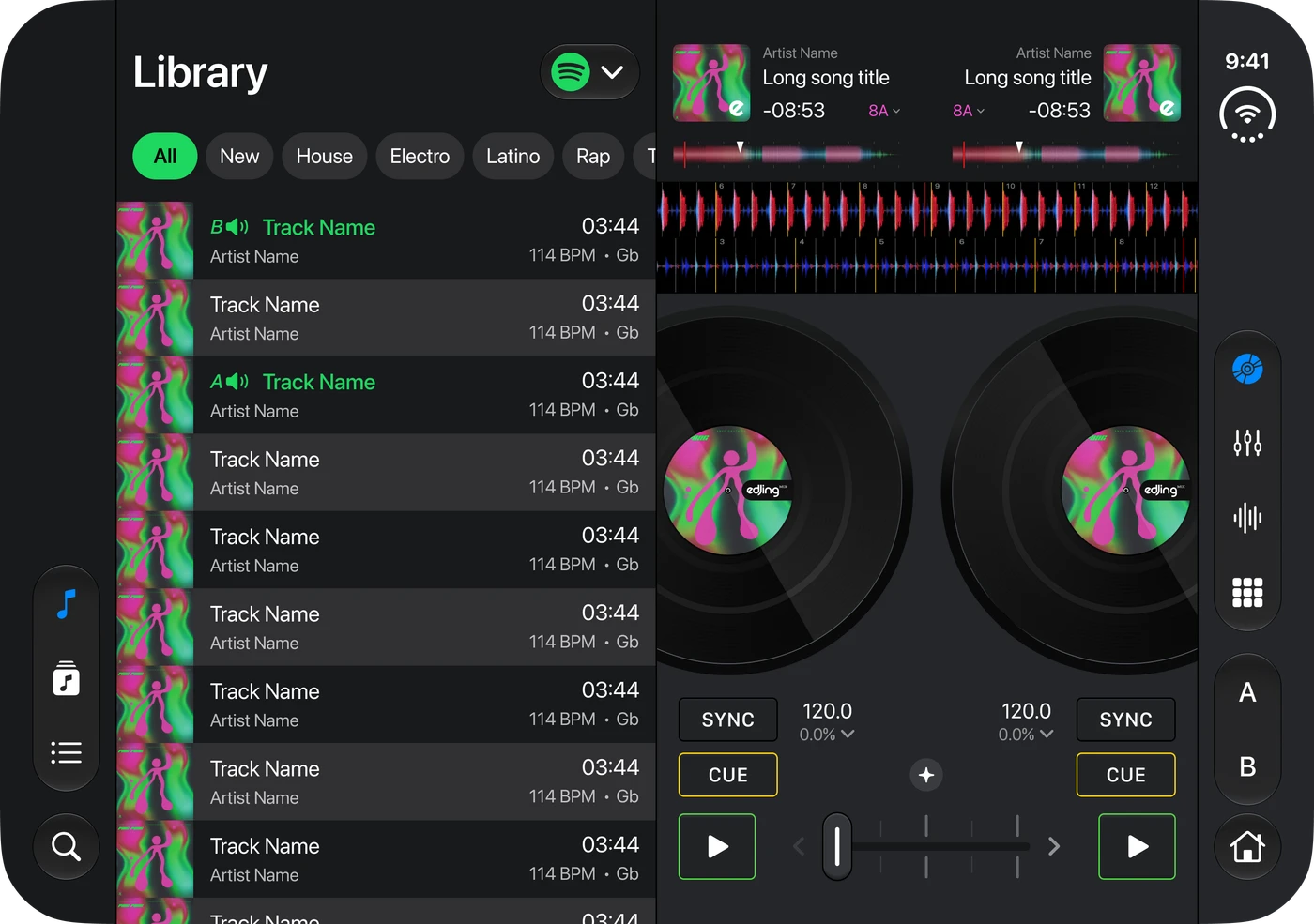Filter the library by Electro
This screenshot has width=1314, height=924.
pyautogui.click(x=420, y=156)
